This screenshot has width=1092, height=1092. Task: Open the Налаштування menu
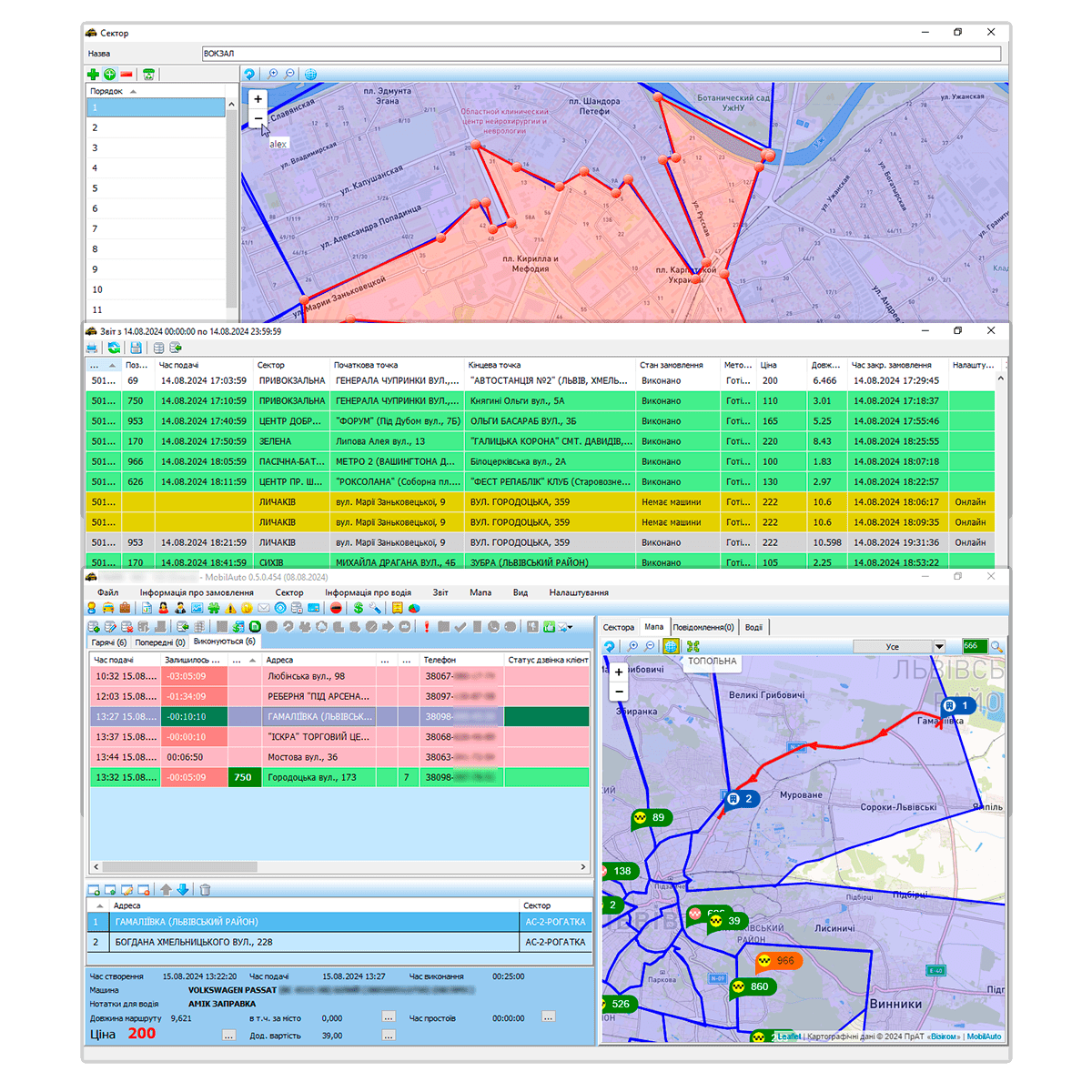(579, 592)
